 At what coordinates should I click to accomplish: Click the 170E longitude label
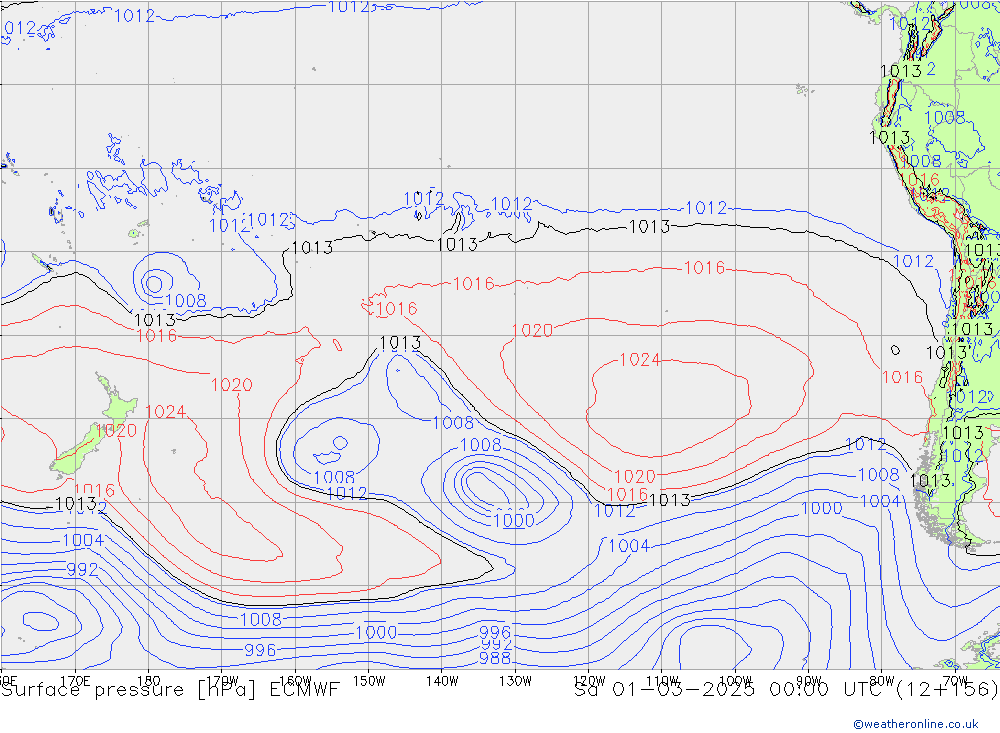click(x=75, y=681)
